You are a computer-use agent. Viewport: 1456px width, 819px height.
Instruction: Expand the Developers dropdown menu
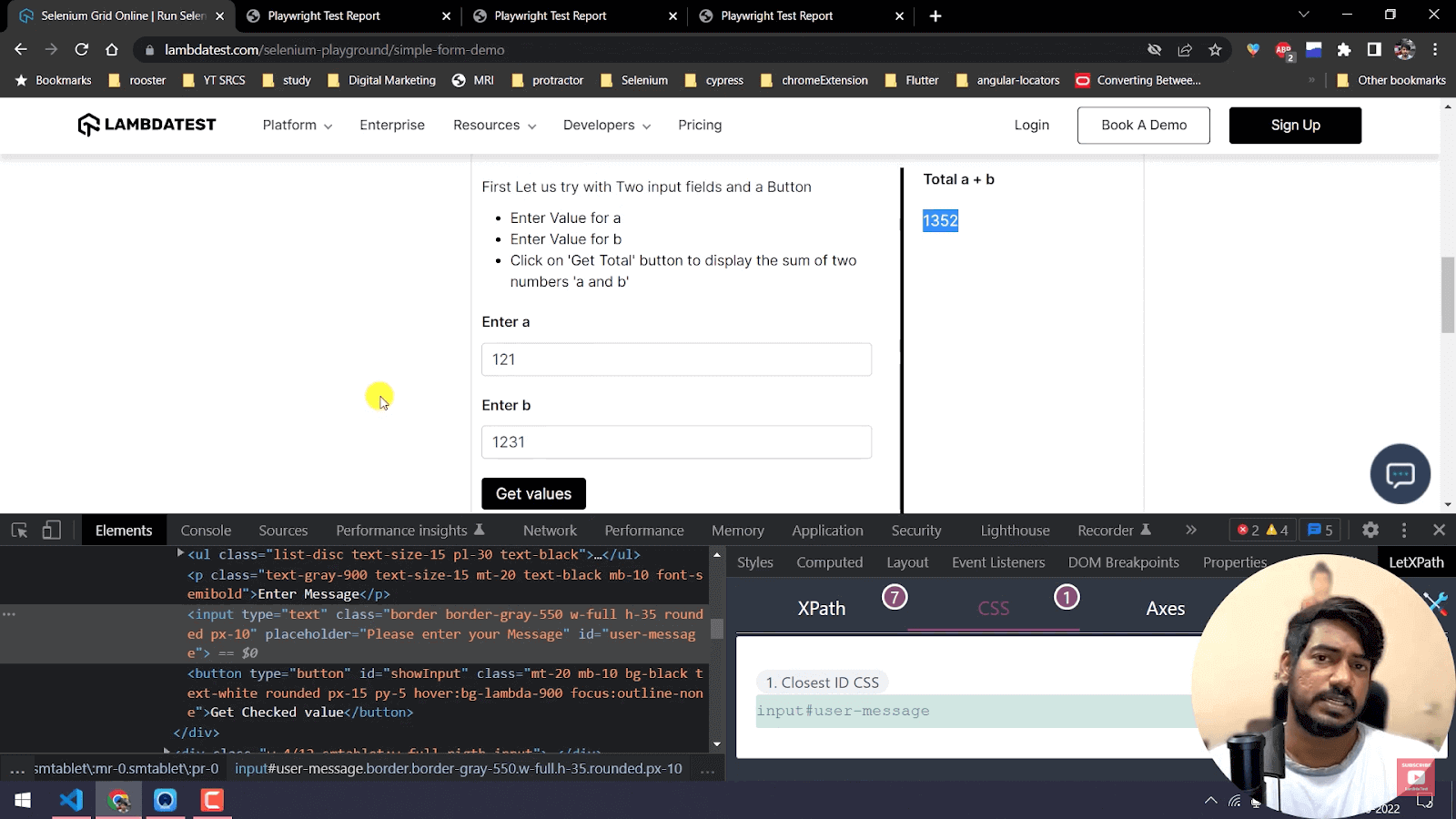tap(606, 125)
